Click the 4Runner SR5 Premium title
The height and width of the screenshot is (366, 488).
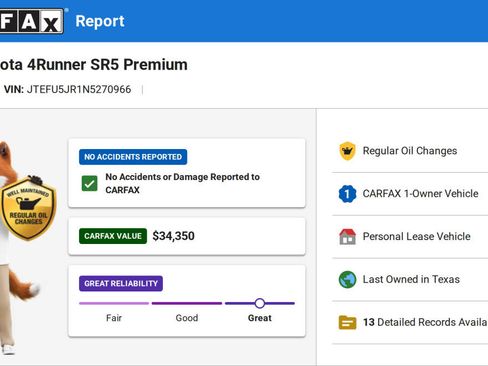(x=94, y=65)
